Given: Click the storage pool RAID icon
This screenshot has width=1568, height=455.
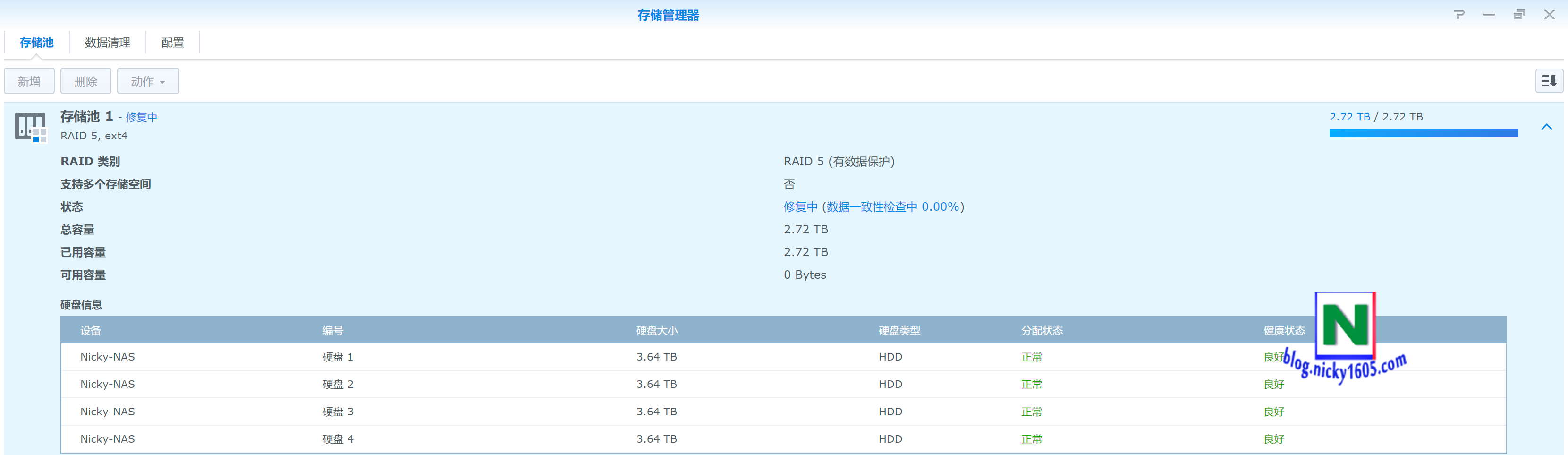Looking at the screenshot, I should [30, 127].
